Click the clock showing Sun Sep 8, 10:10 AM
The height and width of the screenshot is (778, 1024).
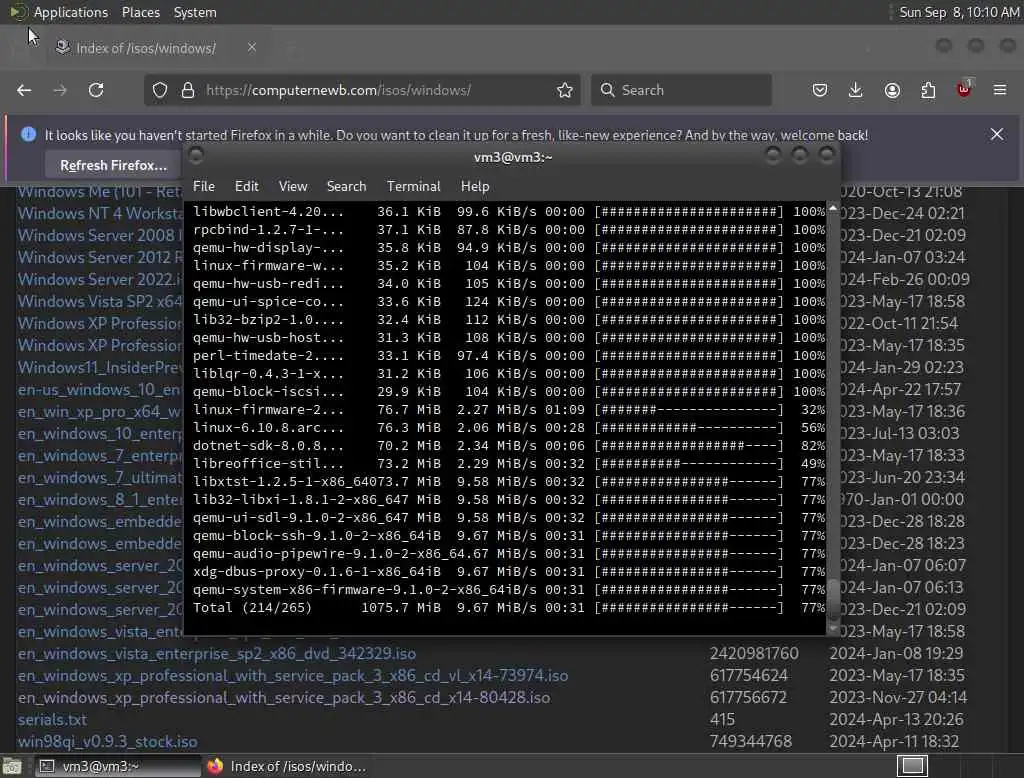tap(959, 12)
